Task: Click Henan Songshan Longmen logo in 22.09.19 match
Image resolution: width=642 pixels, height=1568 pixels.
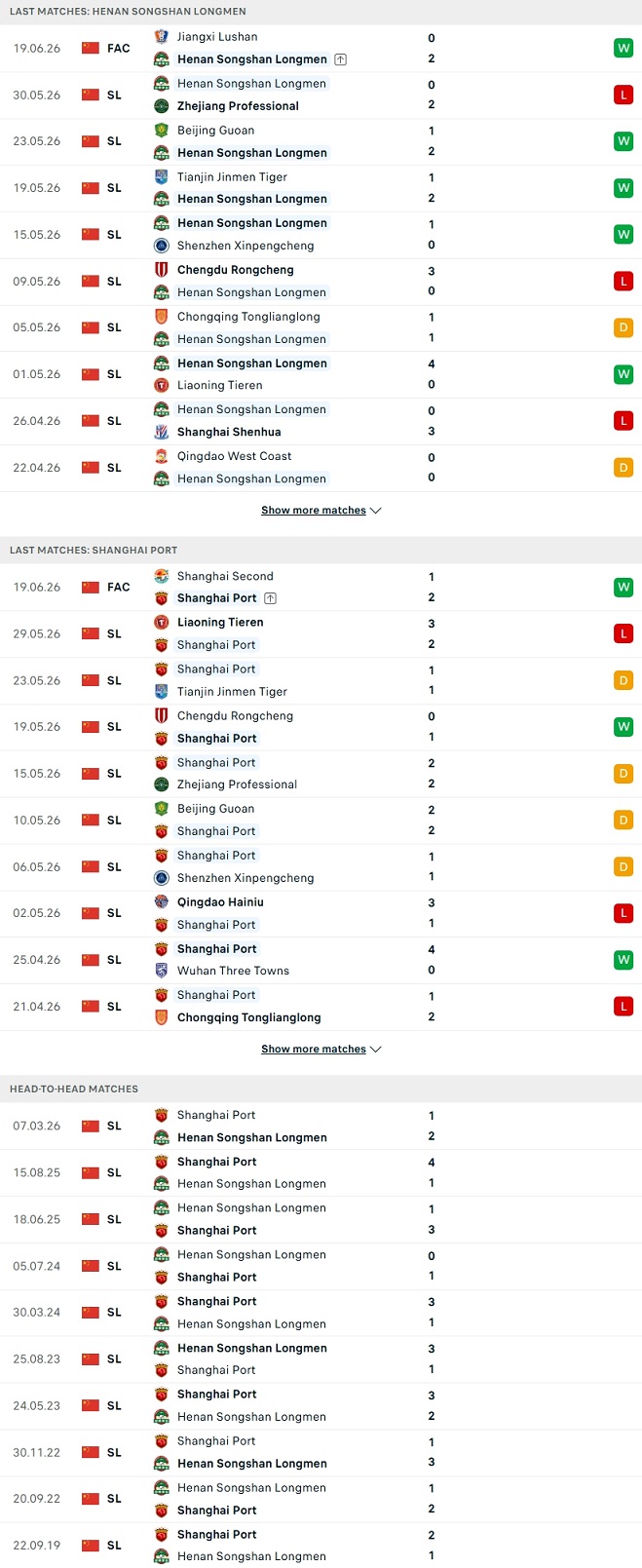Action: tap(162, 1557)
